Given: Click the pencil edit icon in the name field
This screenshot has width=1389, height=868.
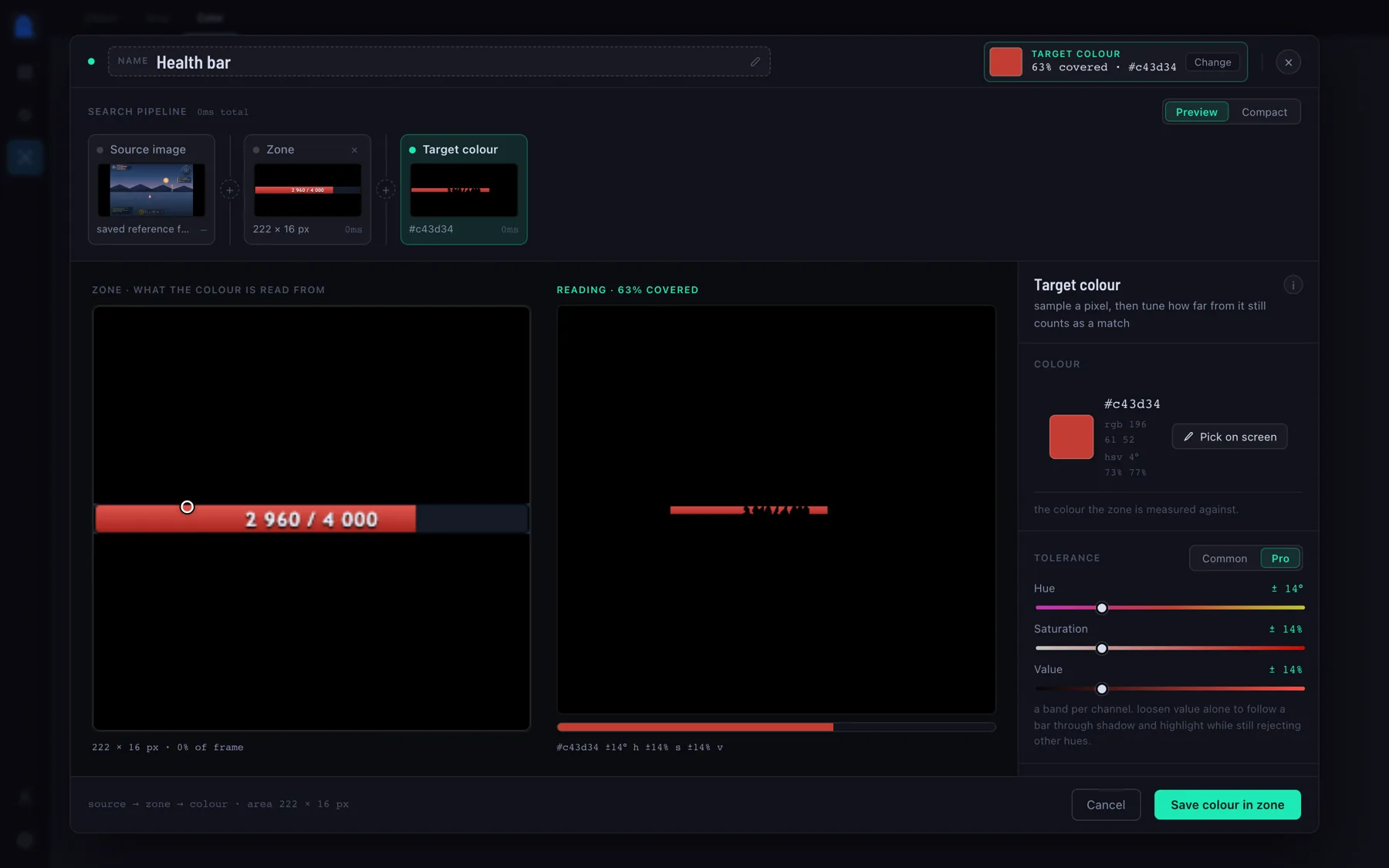Looking at the screenshot, I should 755,62.
